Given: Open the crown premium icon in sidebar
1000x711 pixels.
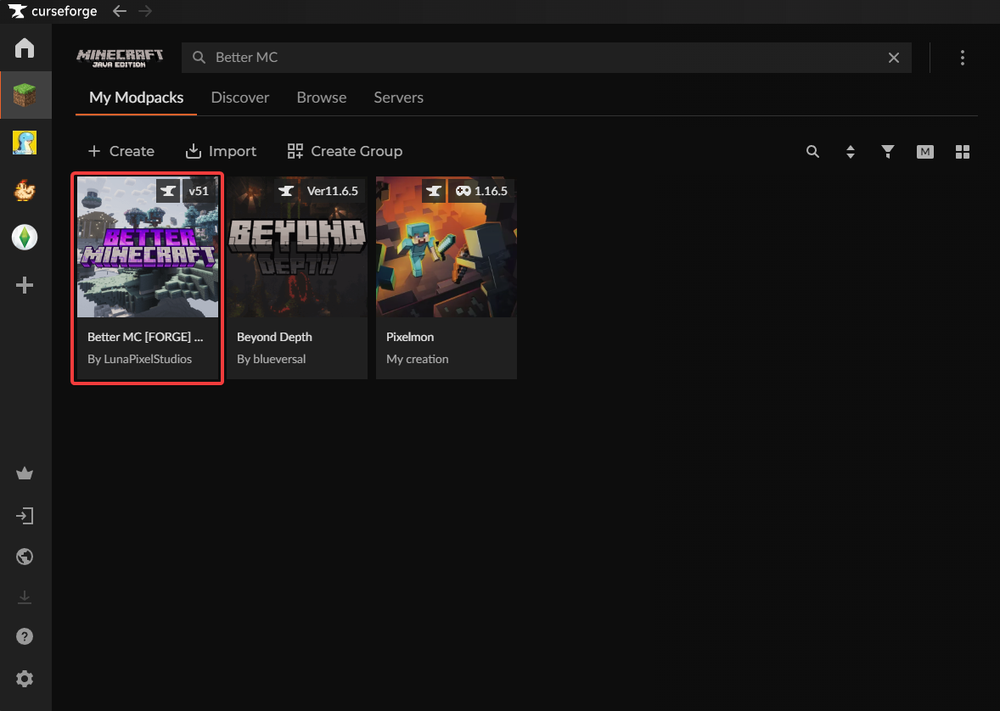Looking at the screenshot, I should [x=25, y=474].
